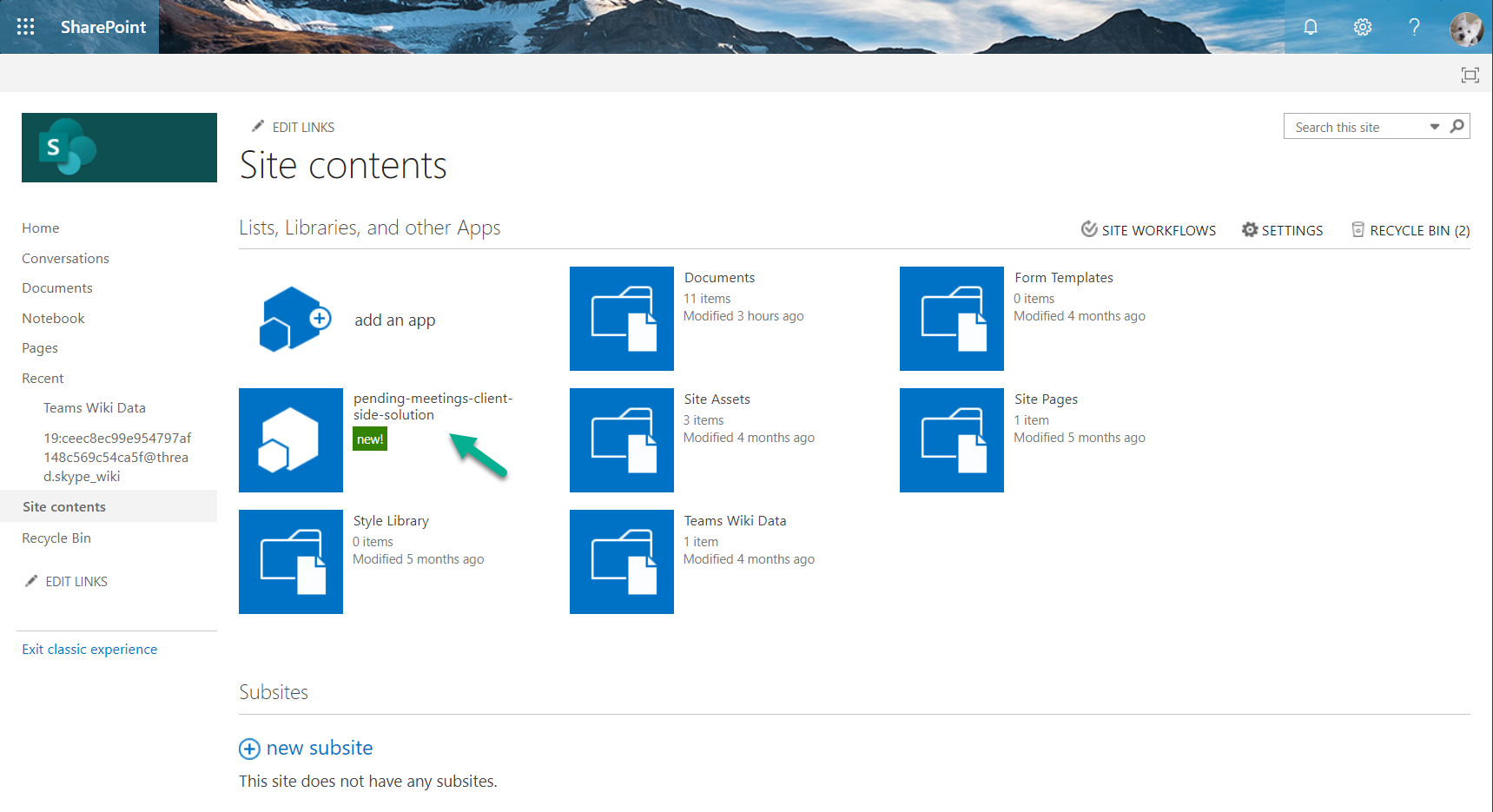Click the SharePoint header title
Screen dimensions: 1493x812
pyautogui.click(x=103, y=27)
